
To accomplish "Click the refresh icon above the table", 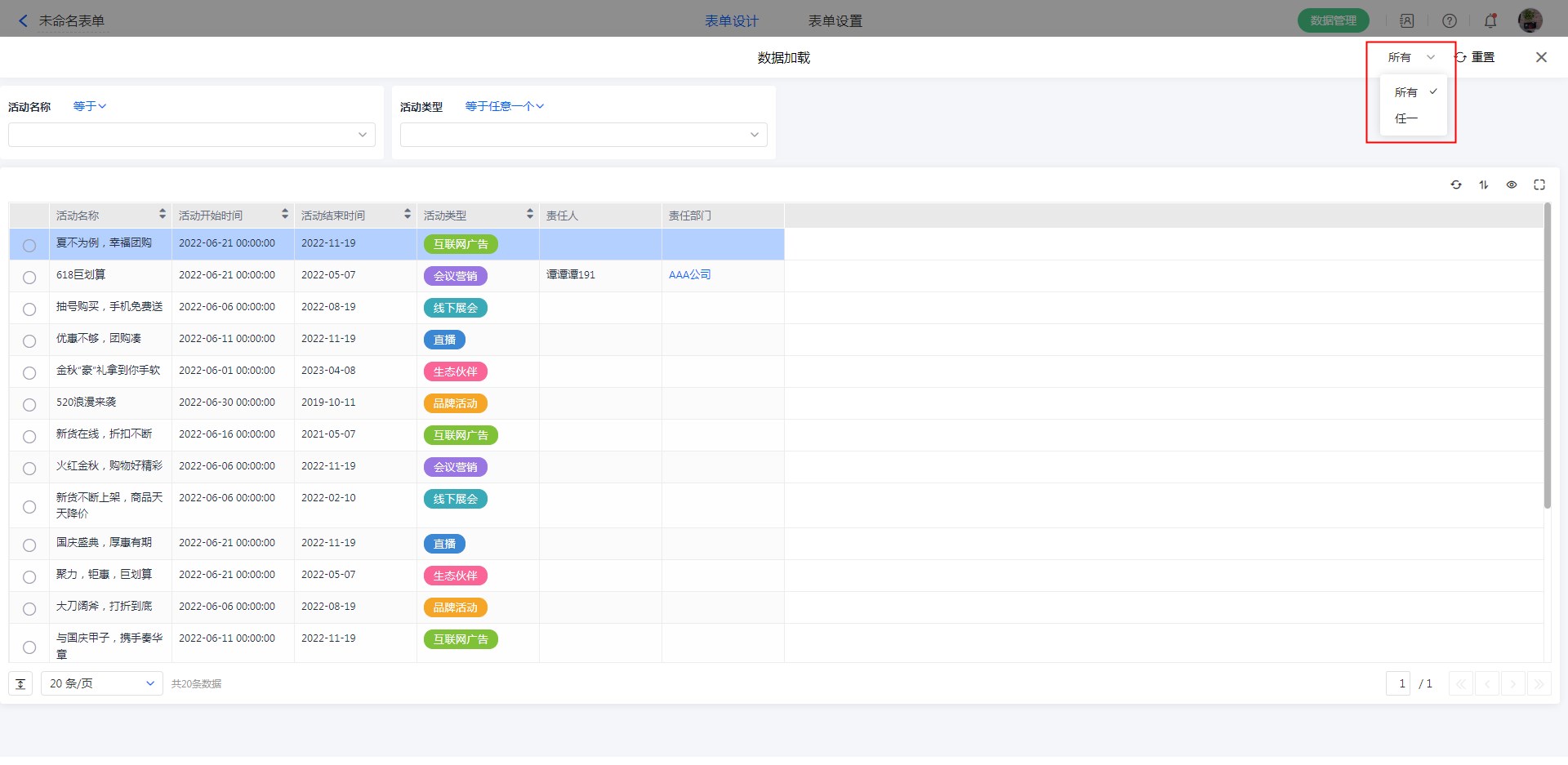I will click(x=1456, y=185).
